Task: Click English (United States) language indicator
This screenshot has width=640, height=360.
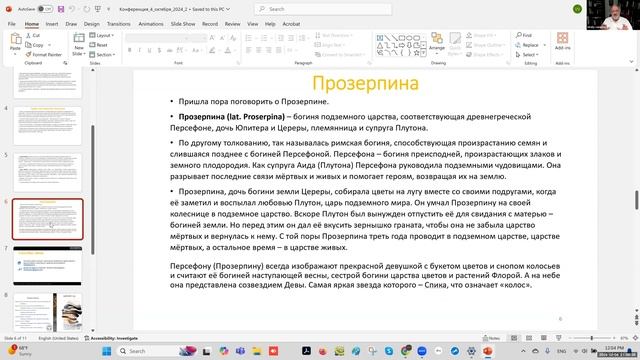Action: [58, 338]
